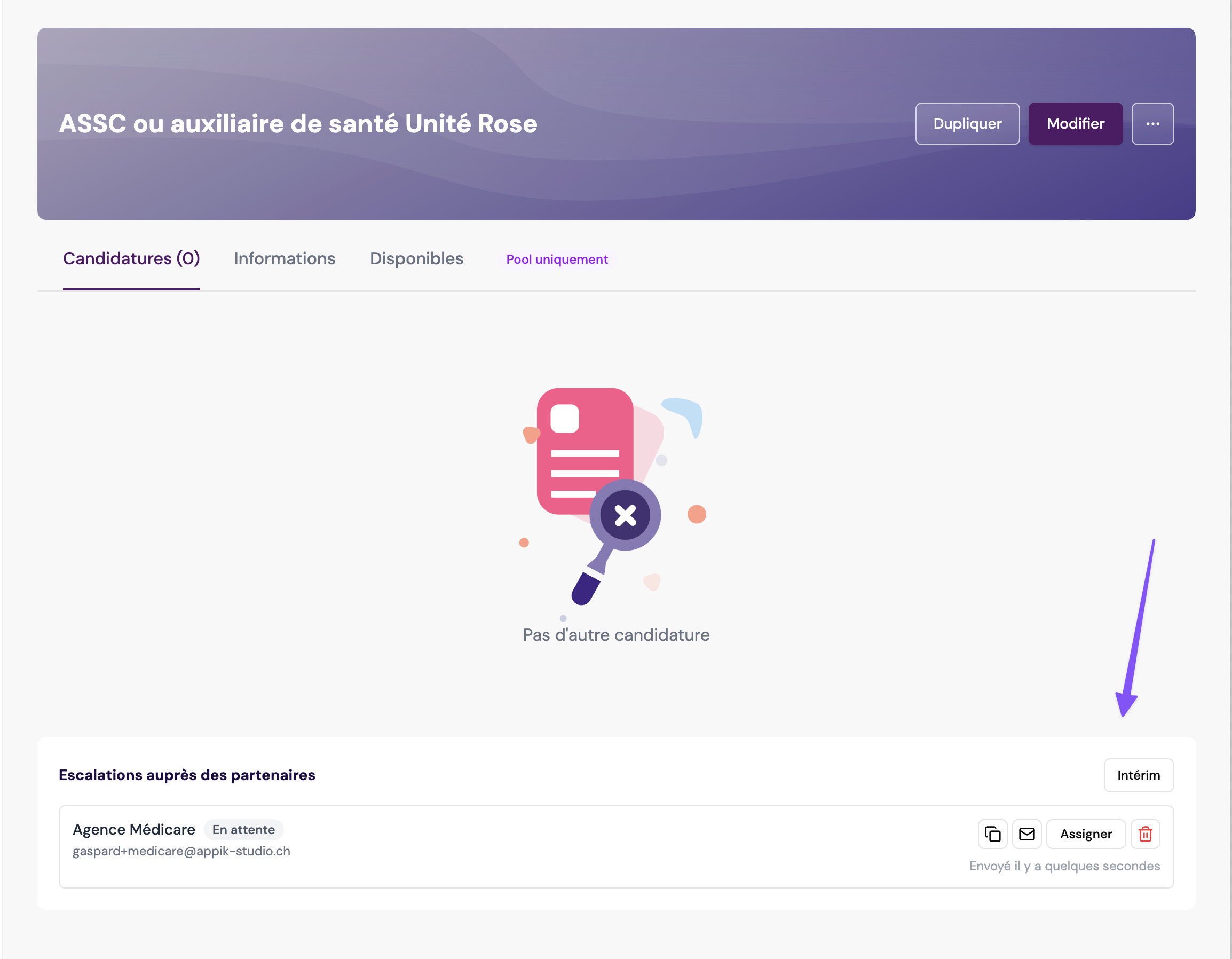Click the copy icon for Agence Médicare
This screenshot has height=959, width=1232.
tap(992, 834)
